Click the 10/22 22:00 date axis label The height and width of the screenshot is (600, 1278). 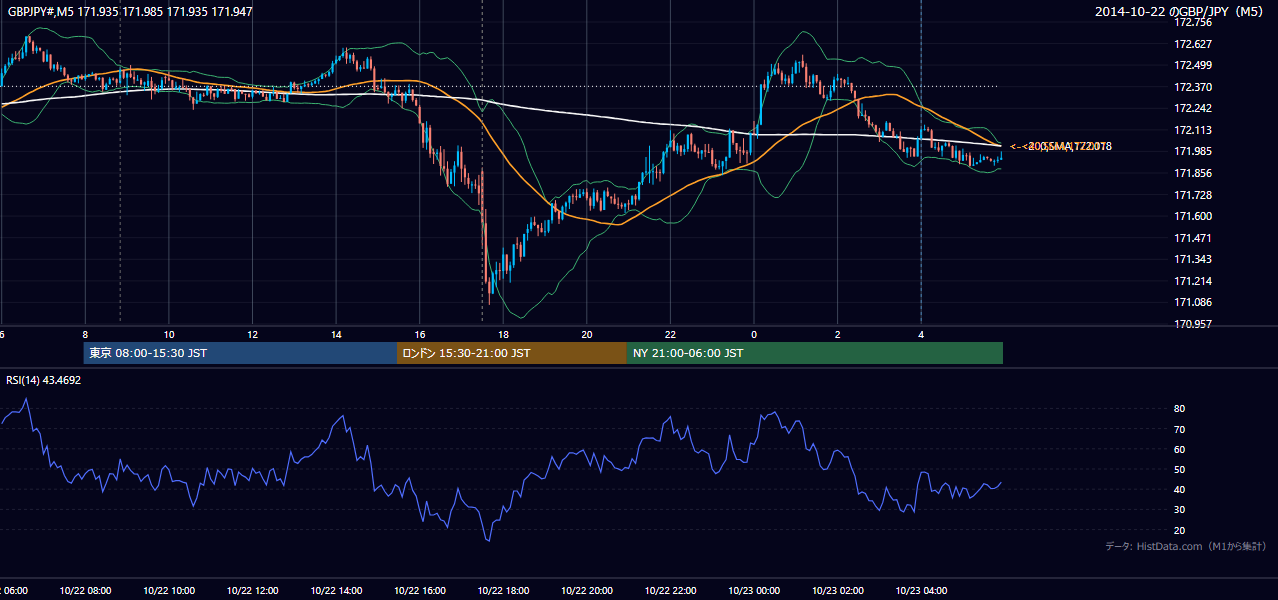point(670,591)
